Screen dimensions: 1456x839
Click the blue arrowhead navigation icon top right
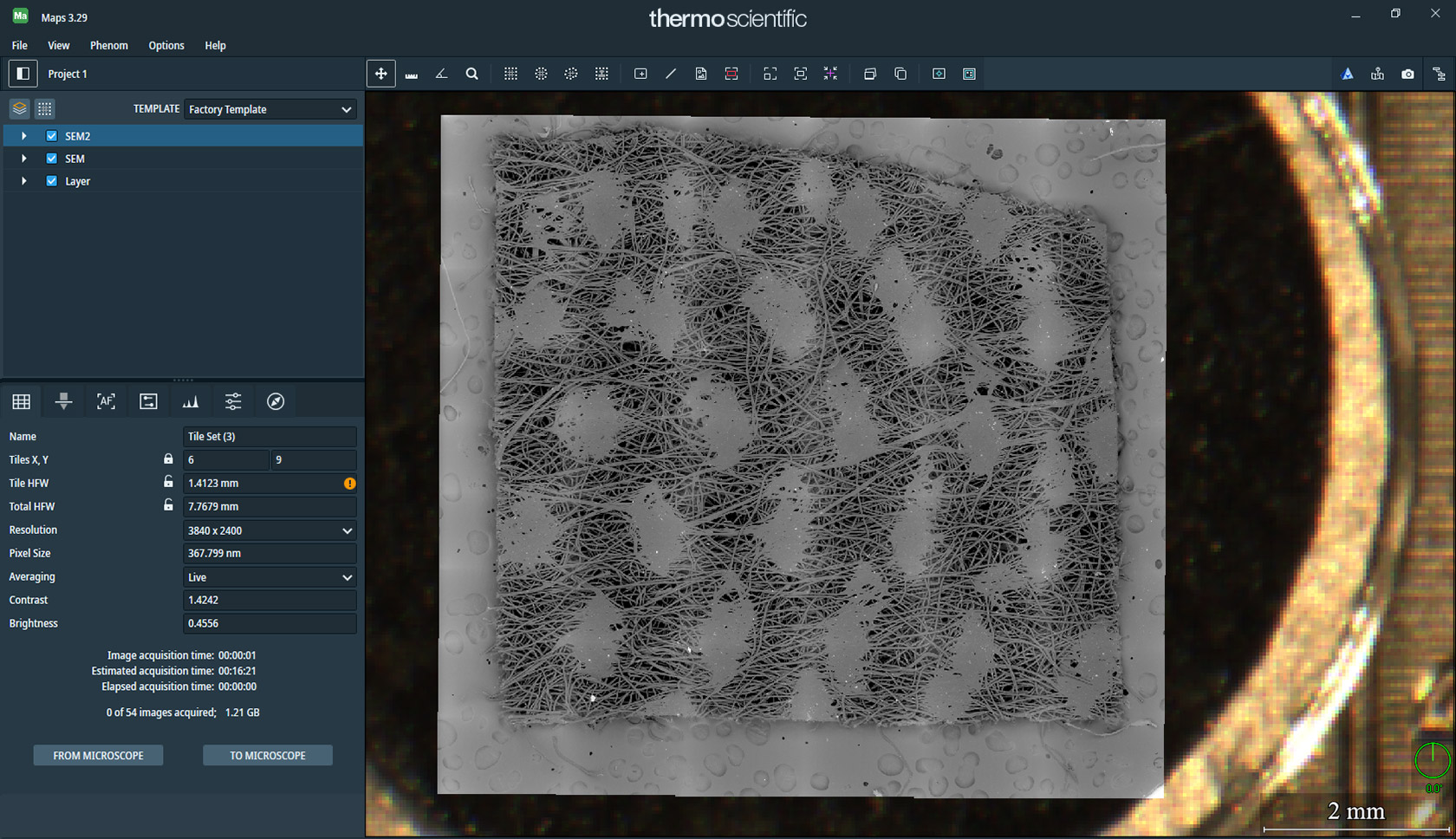point(1347,74)
